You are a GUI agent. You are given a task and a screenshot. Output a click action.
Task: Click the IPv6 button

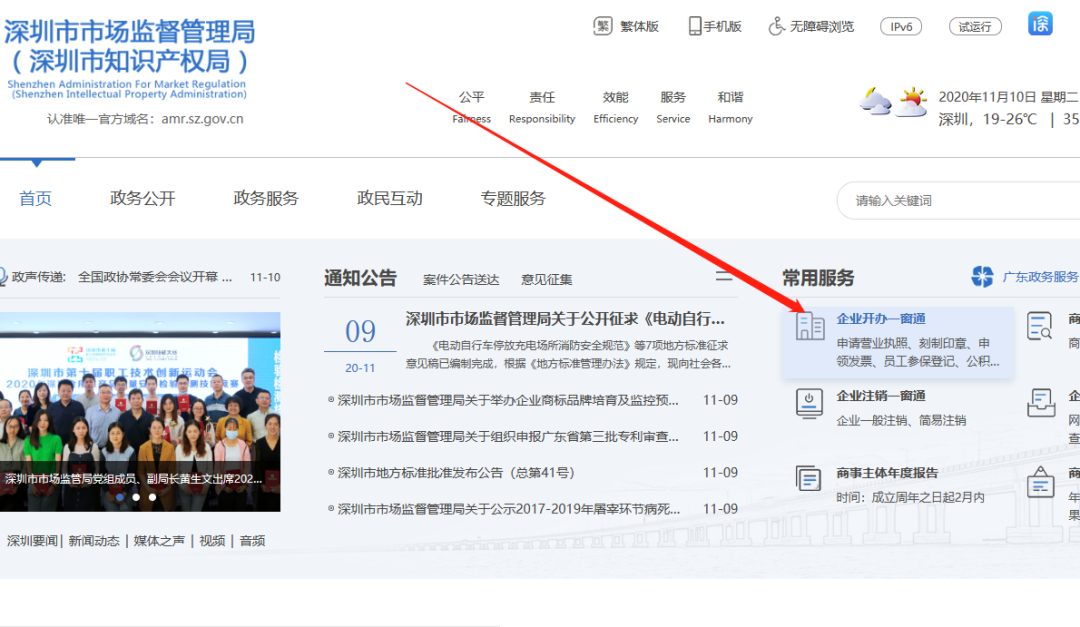coord(901,26)
